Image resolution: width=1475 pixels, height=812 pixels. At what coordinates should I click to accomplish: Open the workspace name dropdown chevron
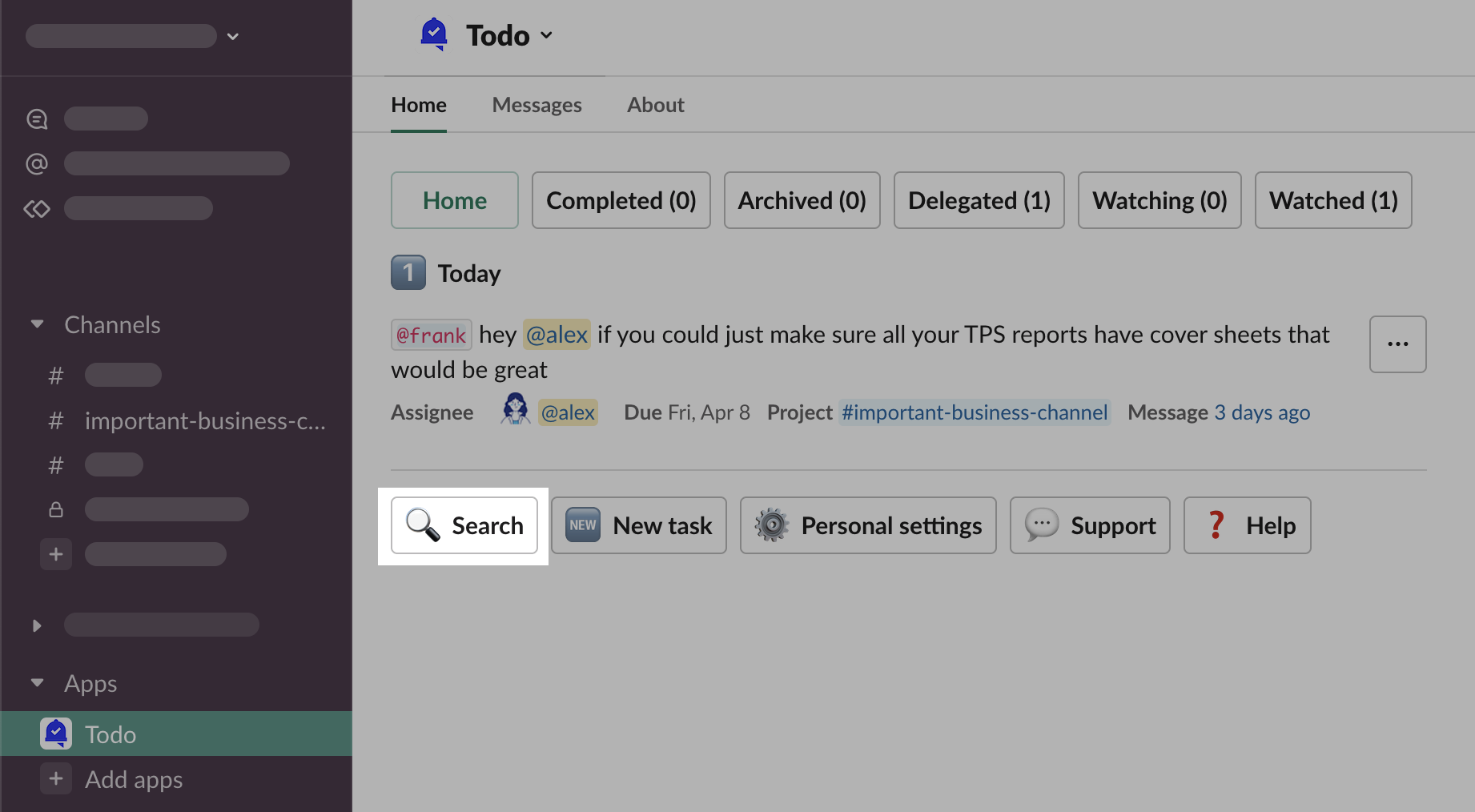233,36
